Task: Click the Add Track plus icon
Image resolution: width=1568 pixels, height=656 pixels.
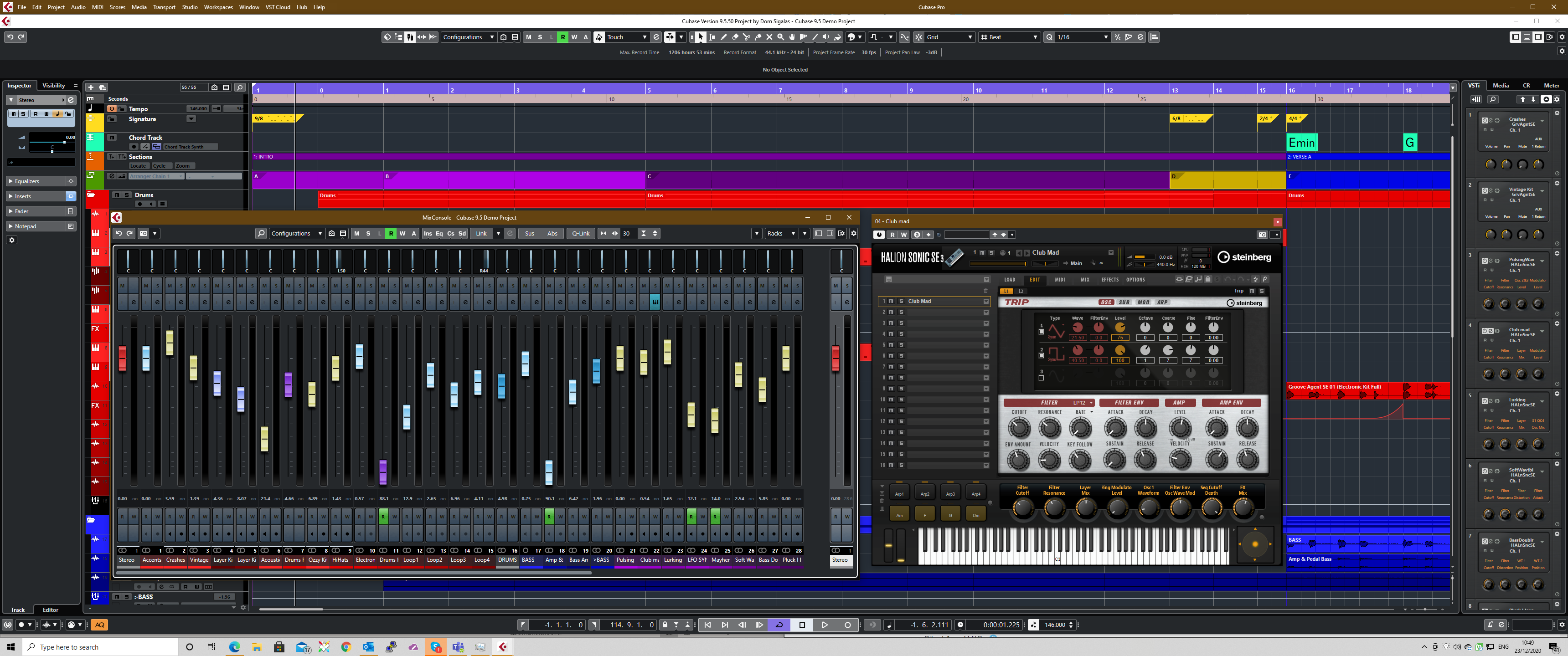Action: (x=91, y=87)
